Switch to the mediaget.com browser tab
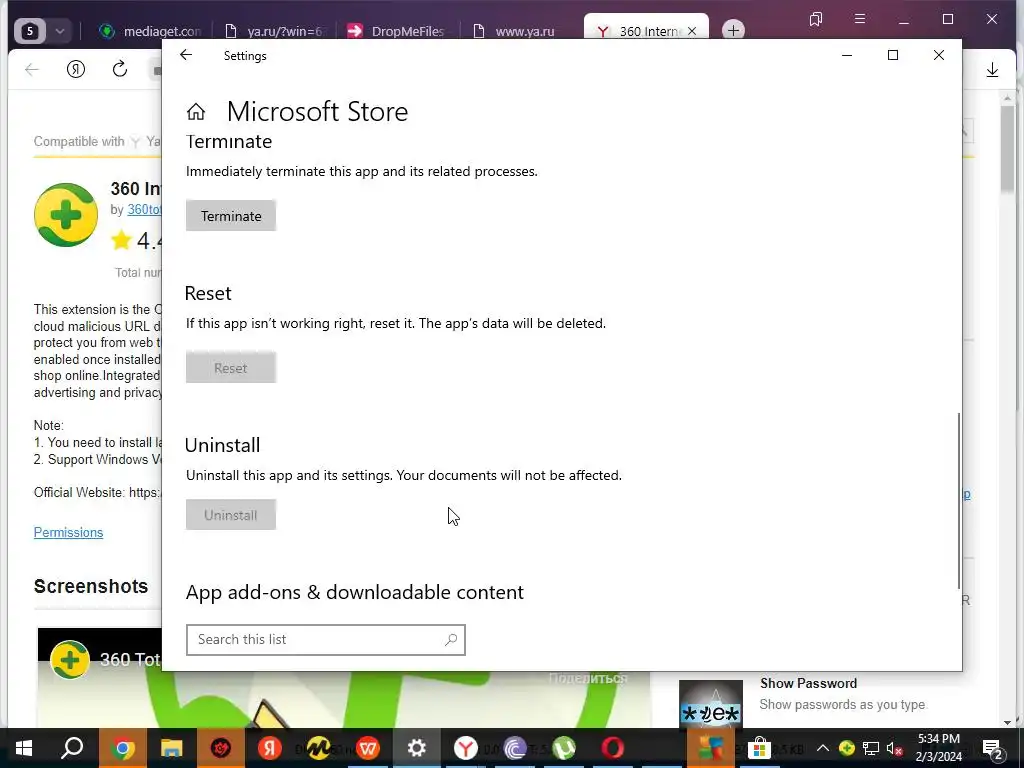The image size is (1024, 768). point(151,31)
